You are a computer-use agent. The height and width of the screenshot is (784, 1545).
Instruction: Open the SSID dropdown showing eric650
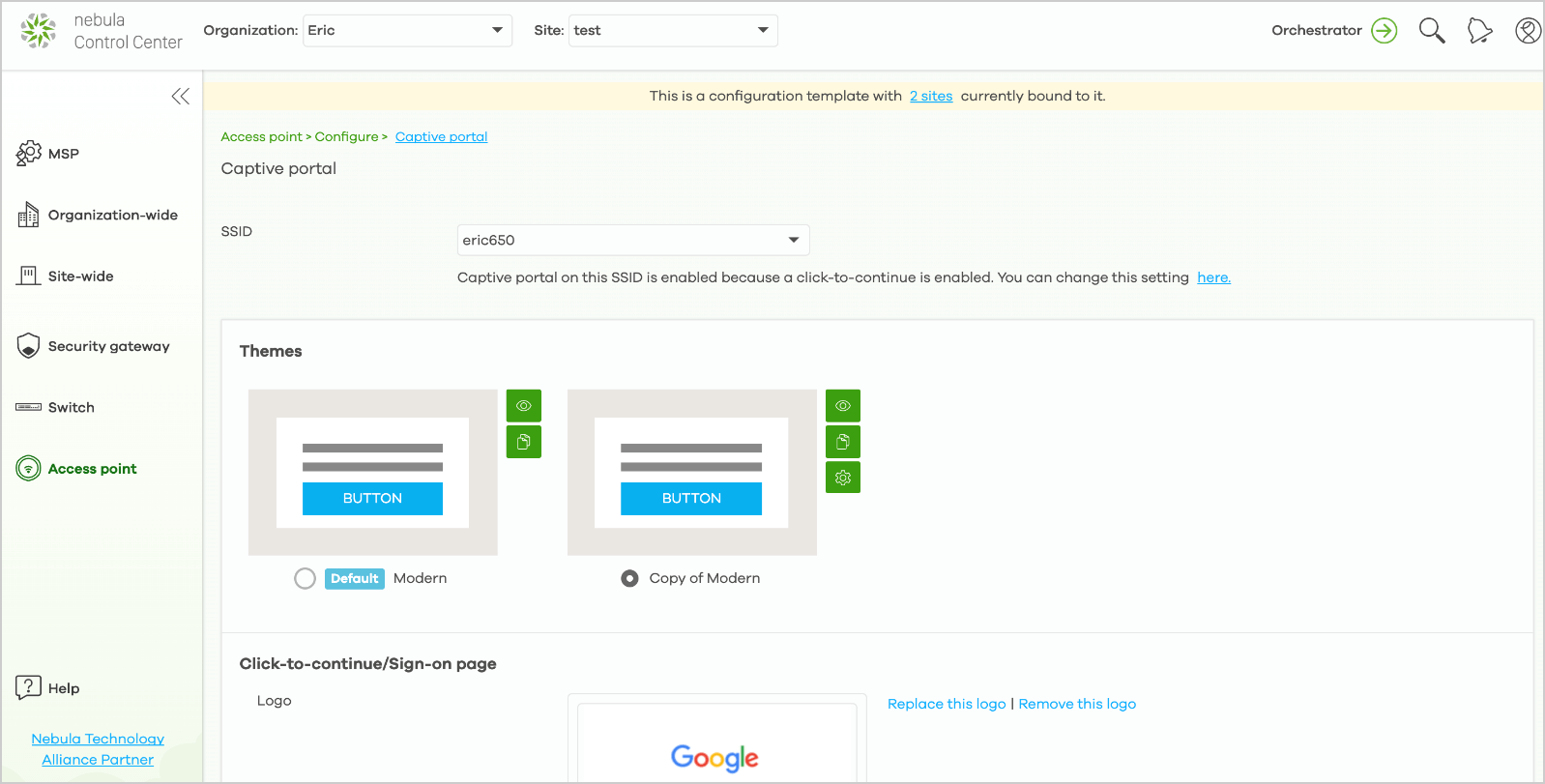(x=633, y=240)
